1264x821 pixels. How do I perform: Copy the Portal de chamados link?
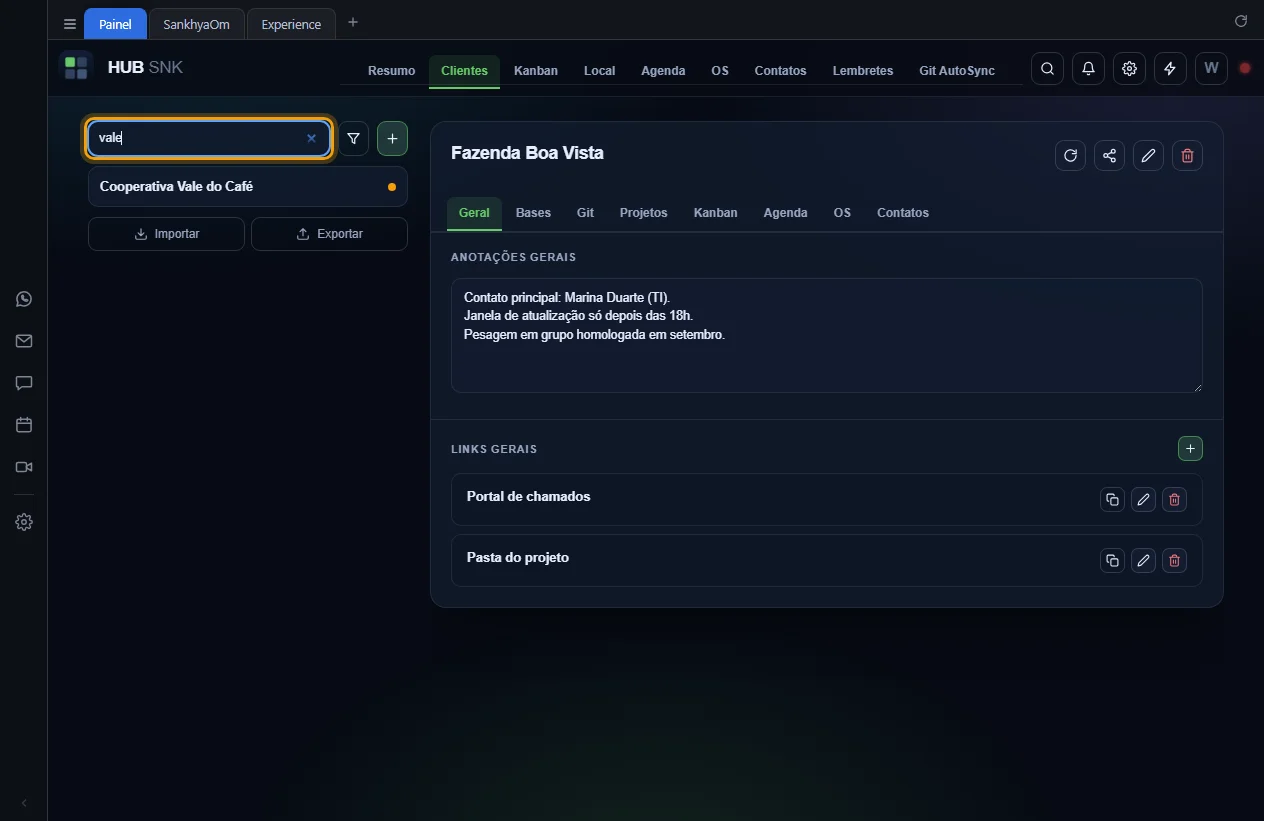1112,499
